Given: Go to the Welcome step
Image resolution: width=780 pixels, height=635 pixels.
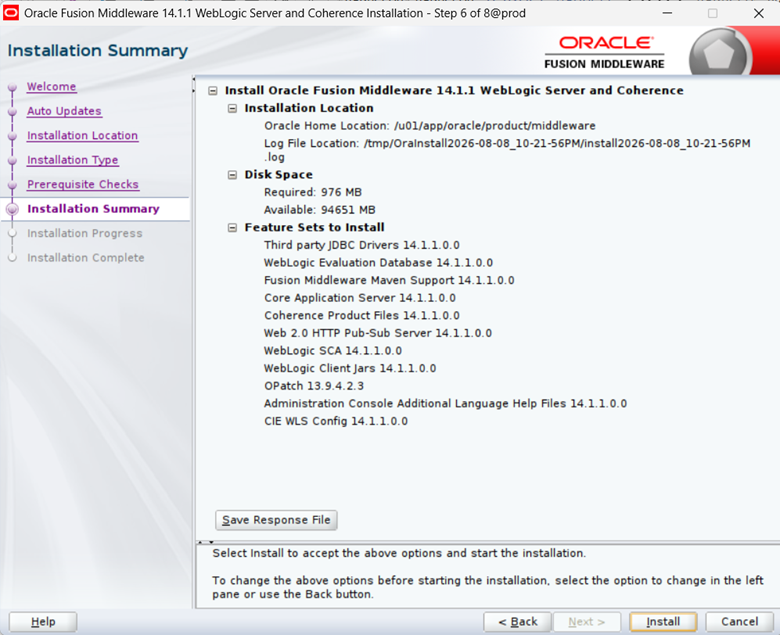Looking at the screenshot, I should pos(51,87).
